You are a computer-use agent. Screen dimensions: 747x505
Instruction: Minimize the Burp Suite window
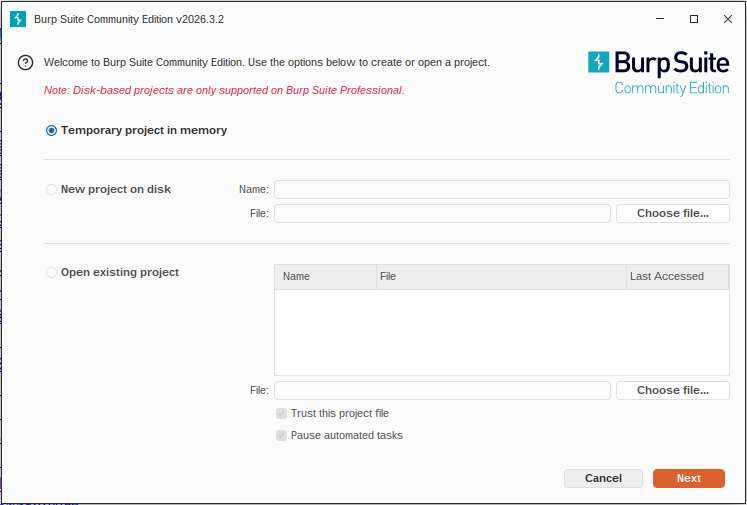(x=660, y=19)
